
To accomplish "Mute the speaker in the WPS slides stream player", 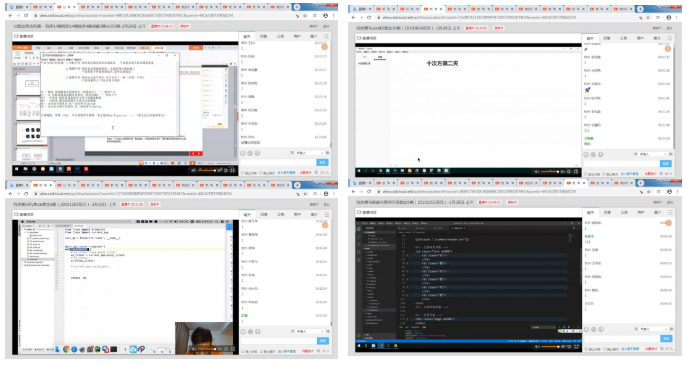I will point(194,170).
